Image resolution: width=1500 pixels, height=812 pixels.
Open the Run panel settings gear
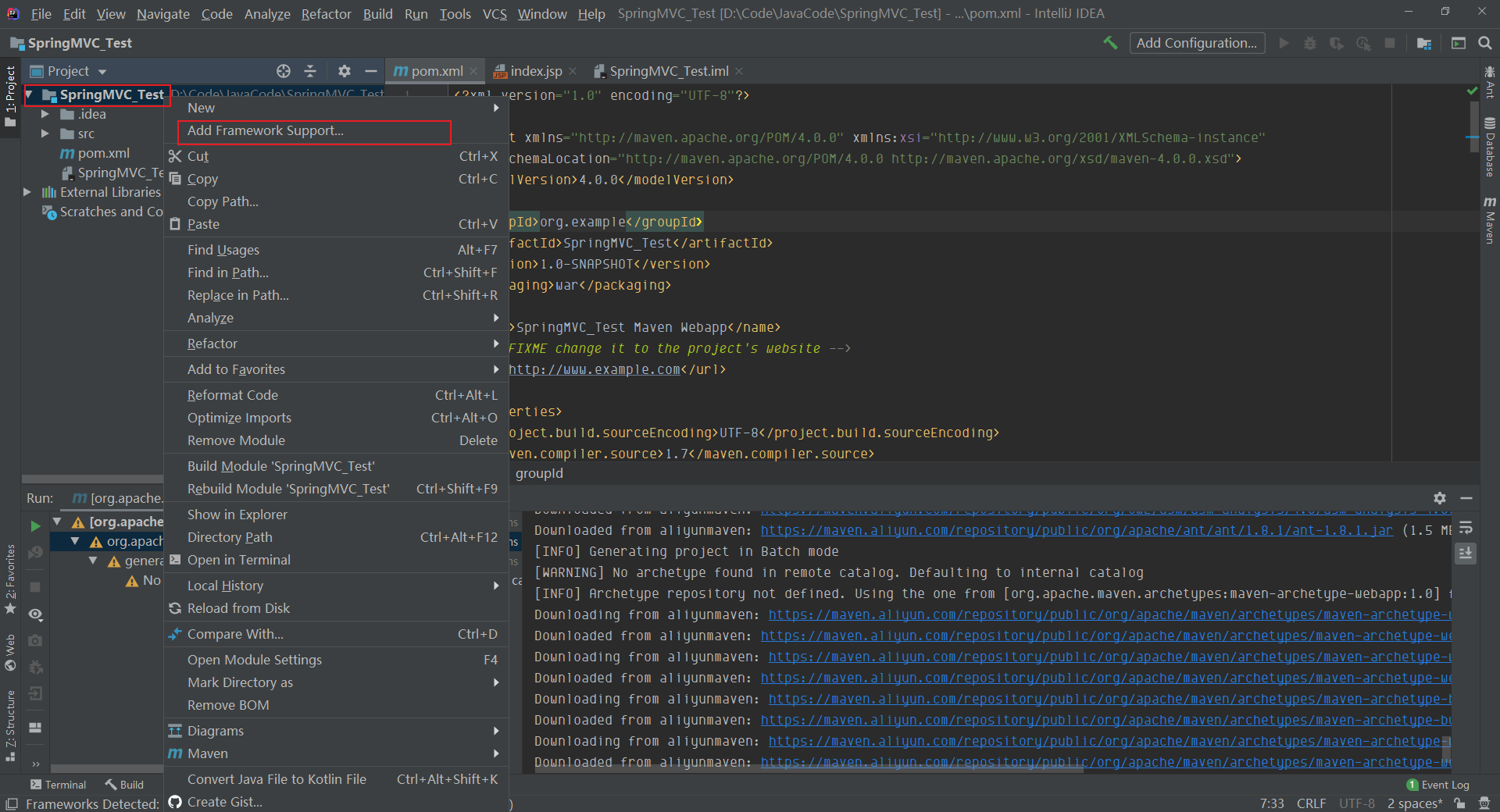click(1439, 498)
